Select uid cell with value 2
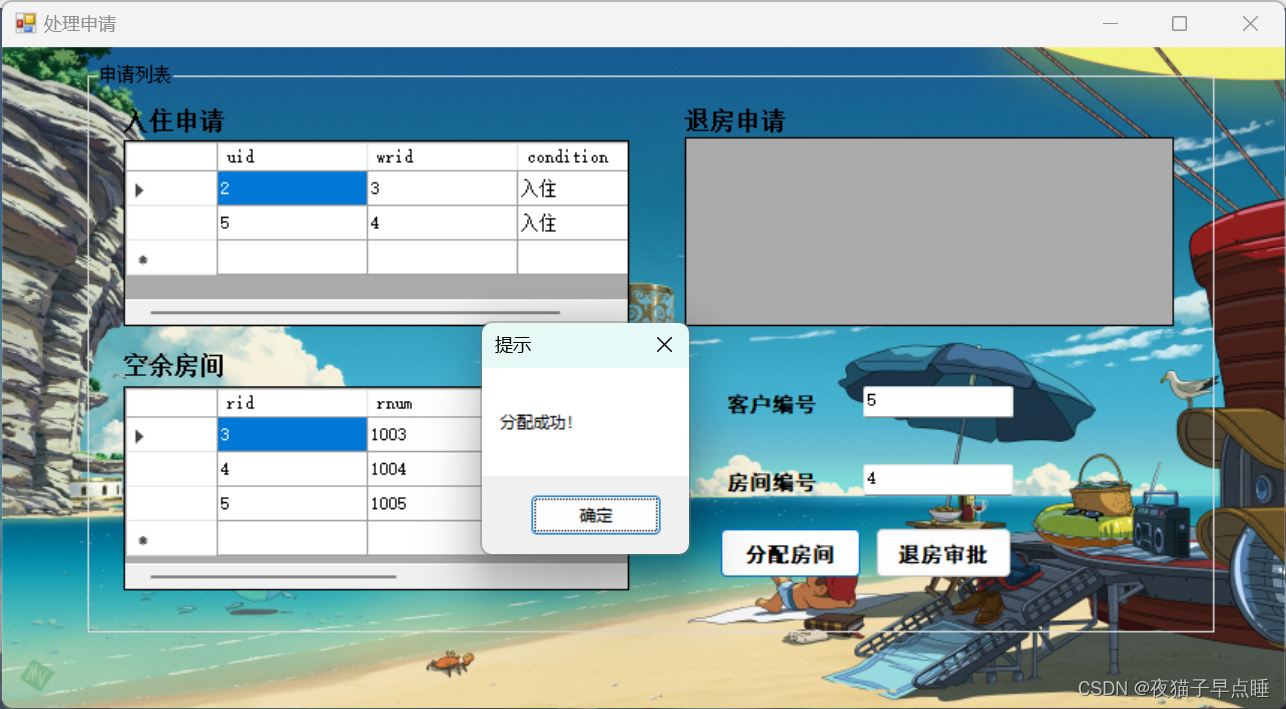Viewport: 1286px width, 709px height. [x=292, y=188]
